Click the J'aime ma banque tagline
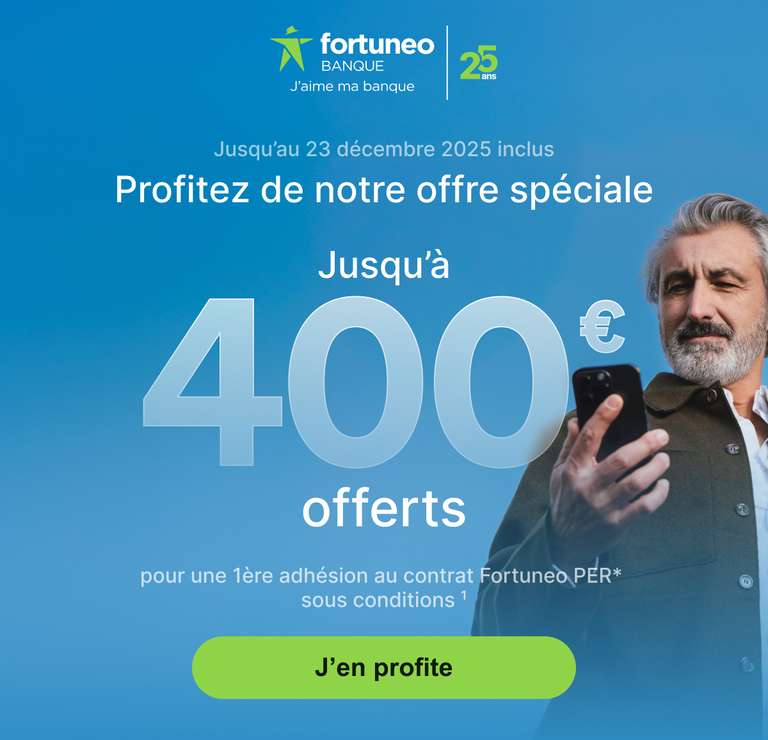The image size is (768, 740). pos(352,86)
